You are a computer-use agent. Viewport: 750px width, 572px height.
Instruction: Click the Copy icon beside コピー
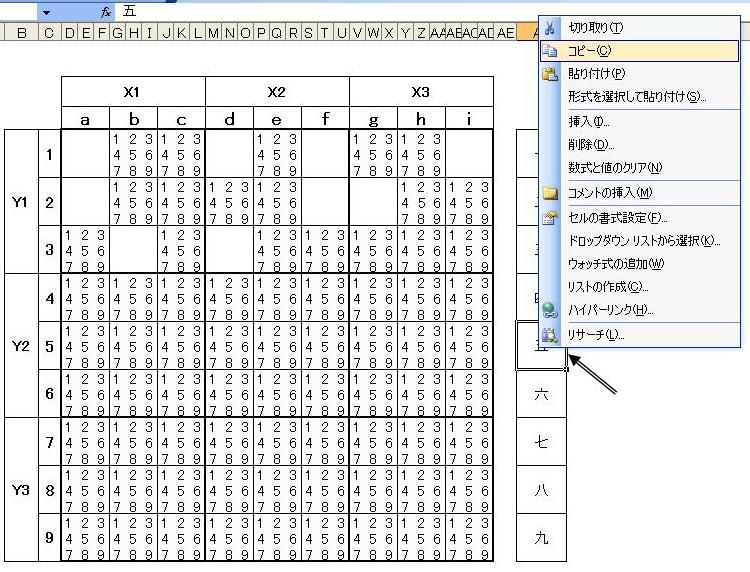point(549,51)
